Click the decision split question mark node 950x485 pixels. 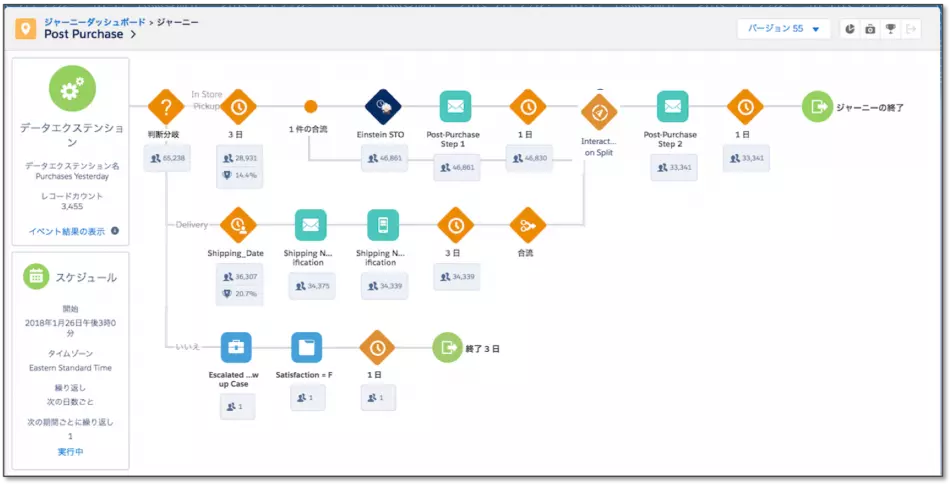(165, 107)
